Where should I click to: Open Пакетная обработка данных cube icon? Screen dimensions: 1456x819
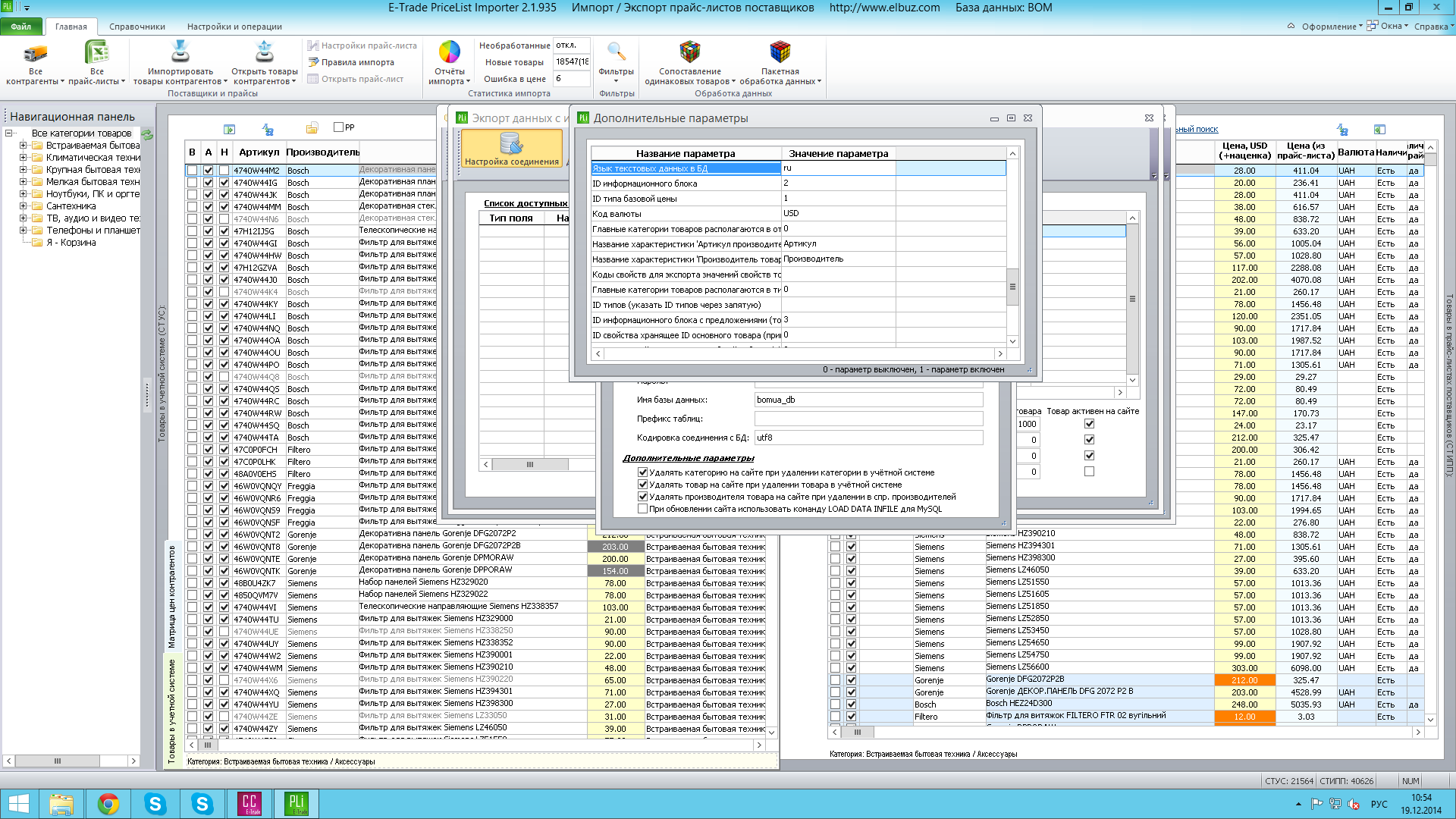[780, 52]
